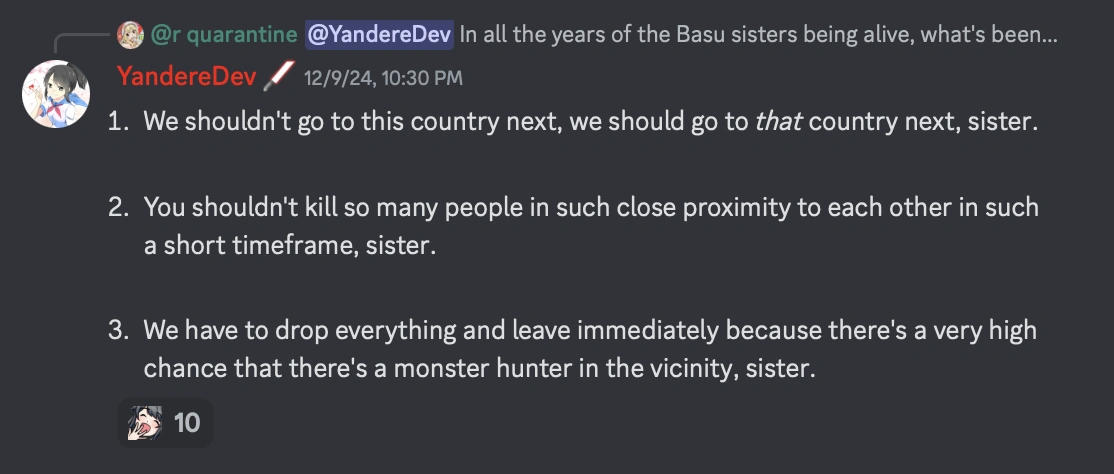Click the small avatar in the reply preview
The height and width of the screenshot is (474, 1114).
point(130,36)
